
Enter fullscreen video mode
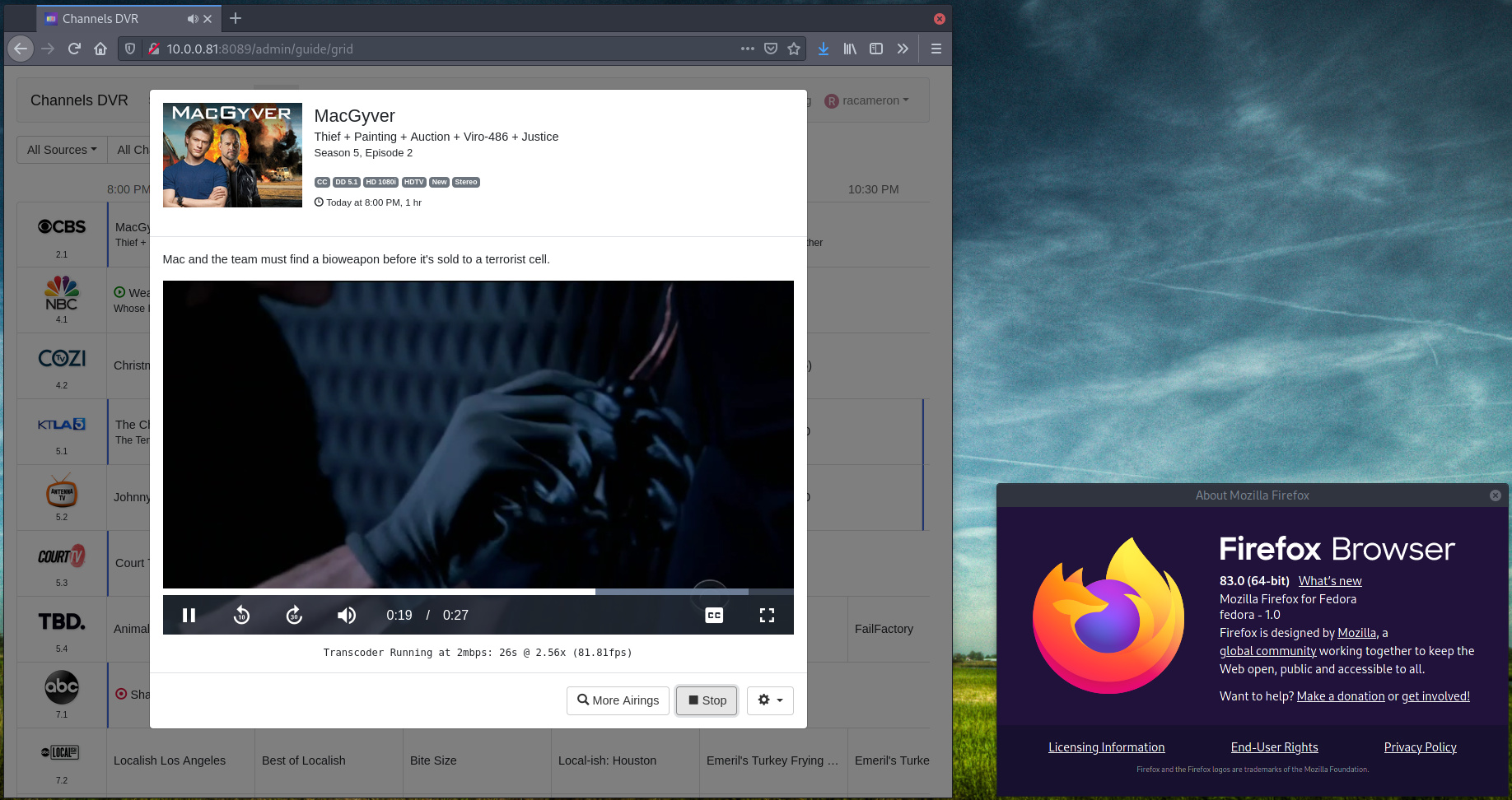coord(767,615)
